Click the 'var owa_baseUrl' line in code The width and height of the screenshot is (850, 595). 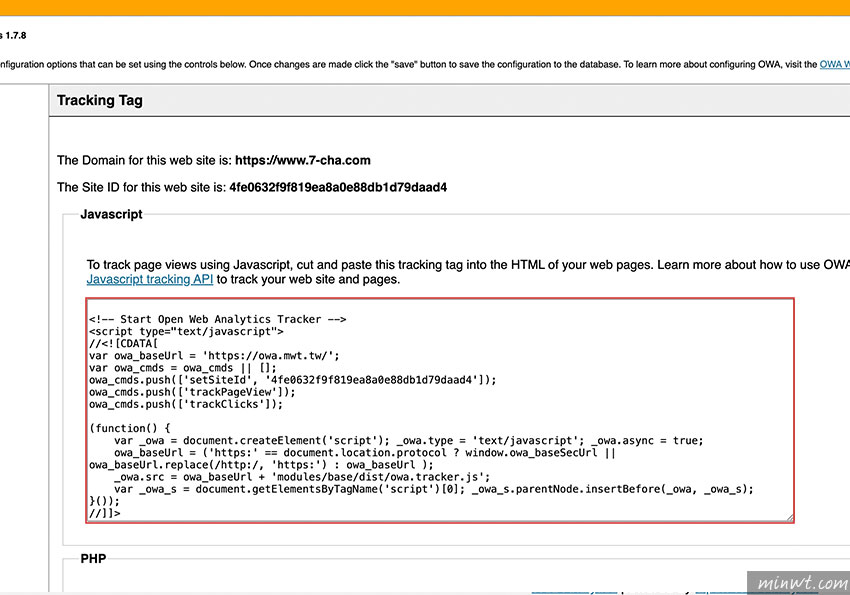(x=214, y=355)
